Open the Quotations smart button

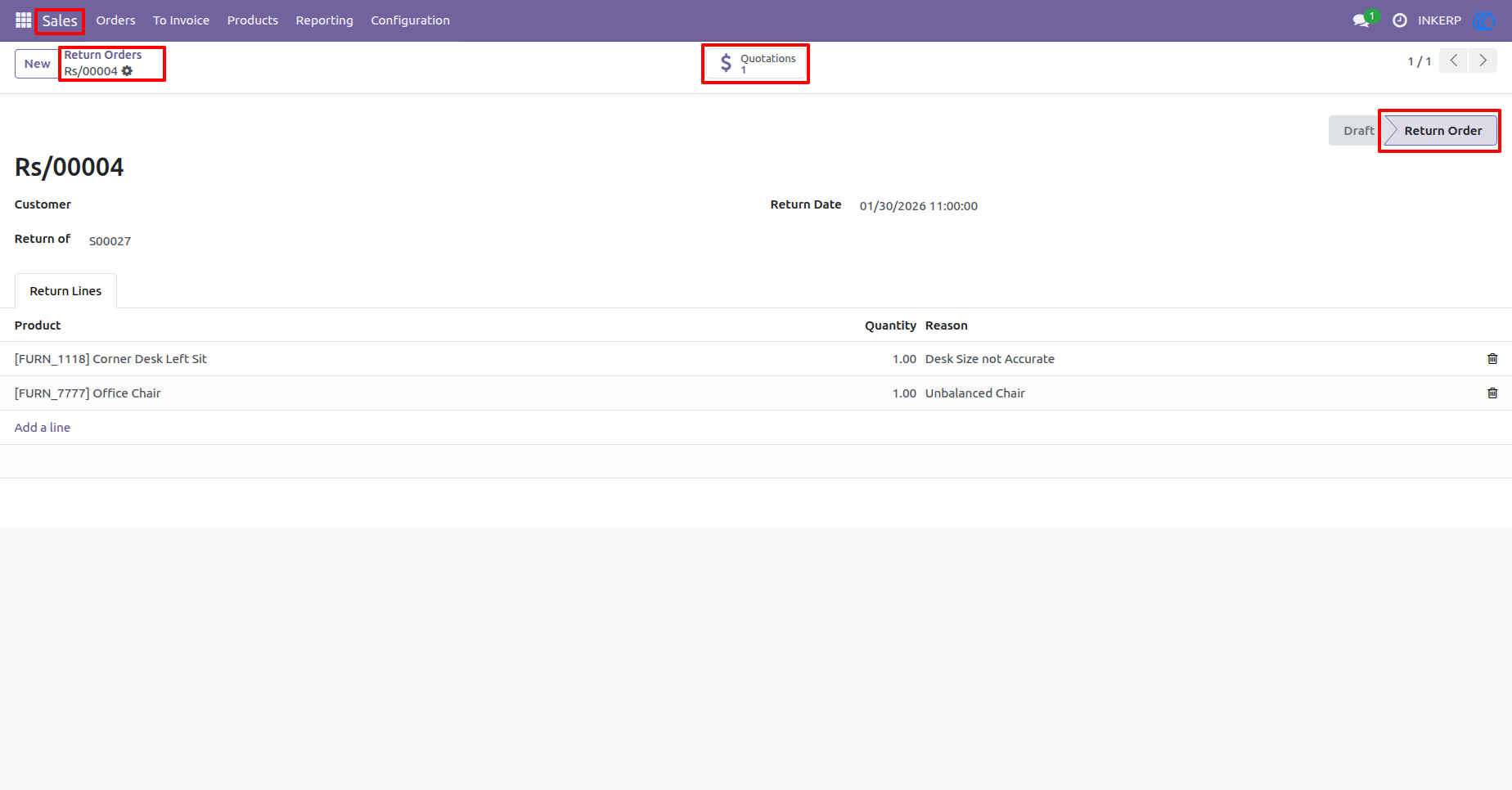point(755,64)
